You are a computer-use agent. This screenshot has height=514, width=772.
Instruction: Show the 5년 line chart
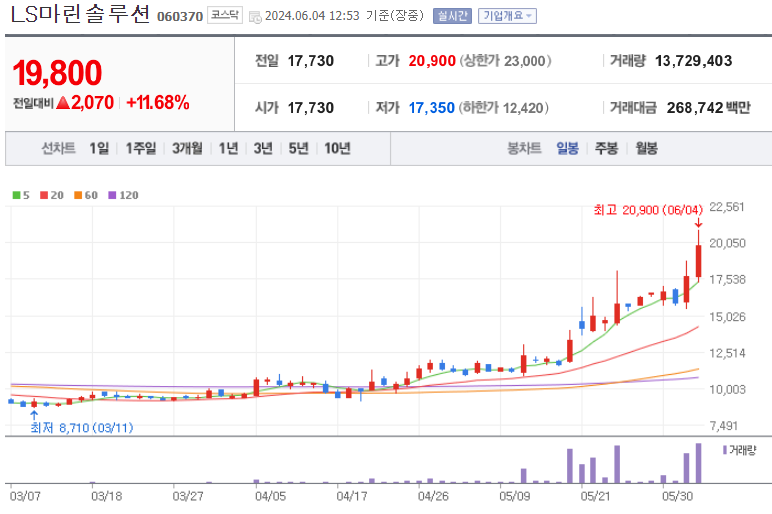click(298, 148)
